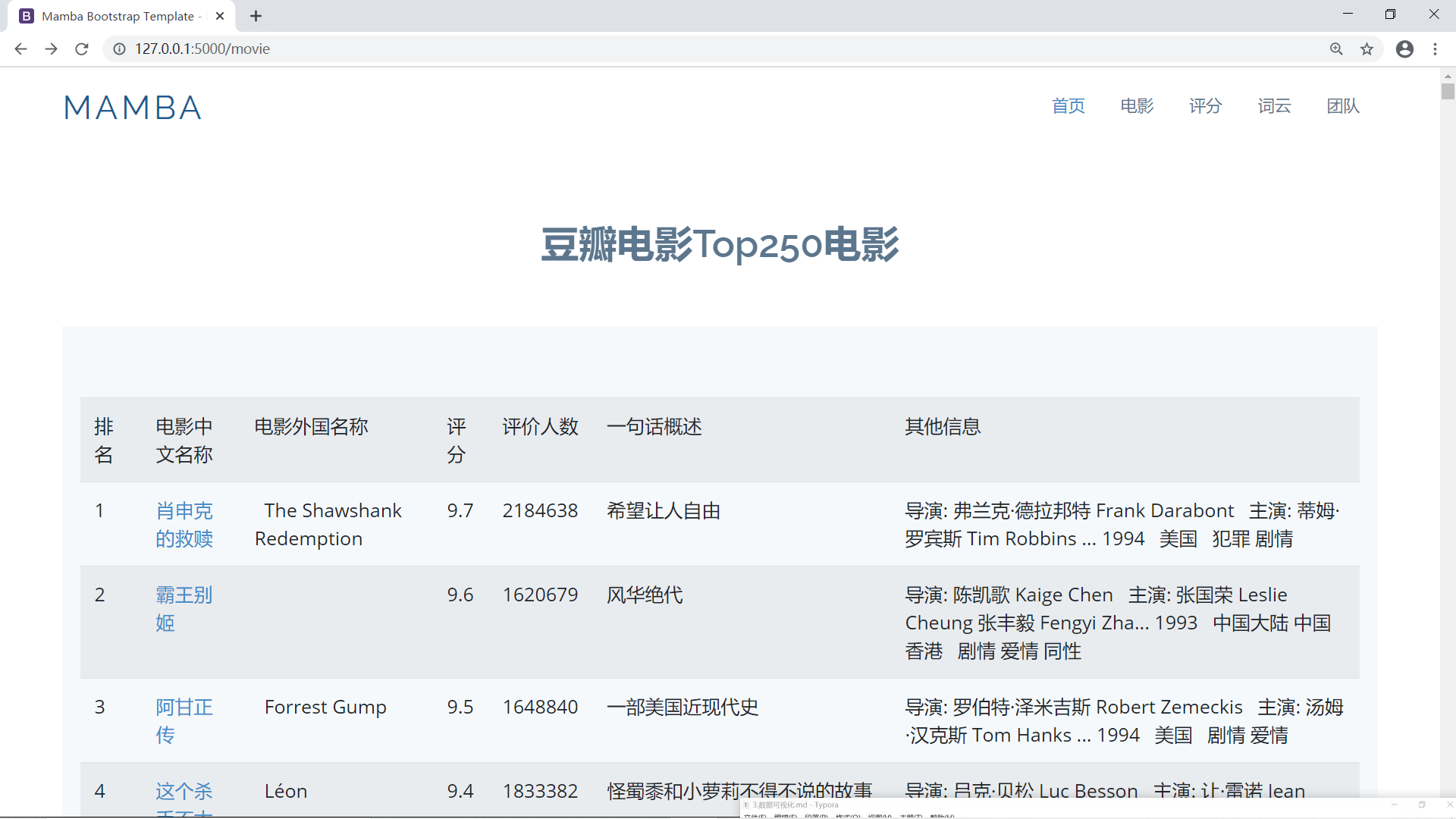Bookmark this page with star icon

pos(1367,49)
